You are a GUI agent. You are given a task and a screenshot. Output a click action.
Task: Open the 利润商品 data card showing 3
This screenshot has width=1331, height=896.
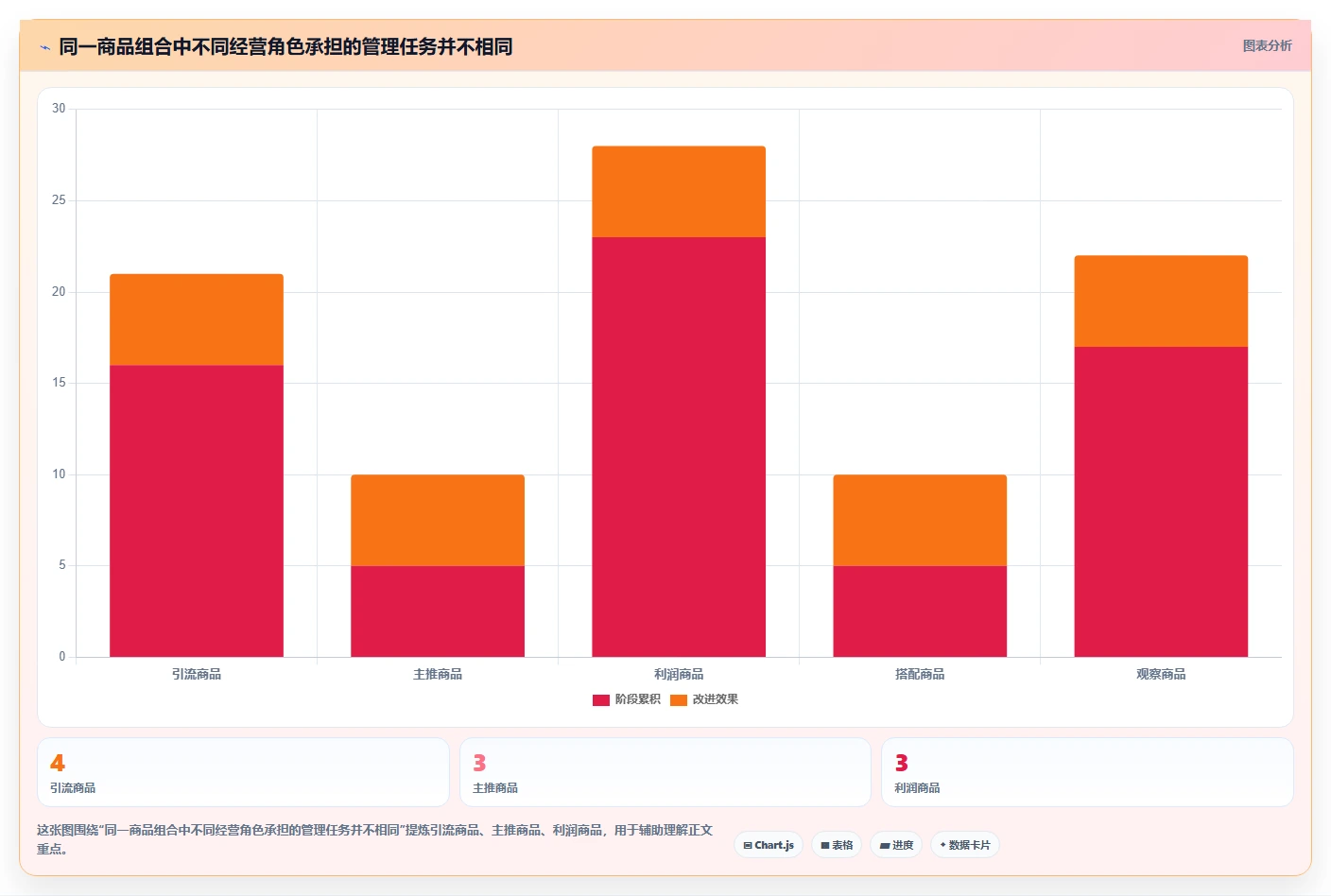1087,772
